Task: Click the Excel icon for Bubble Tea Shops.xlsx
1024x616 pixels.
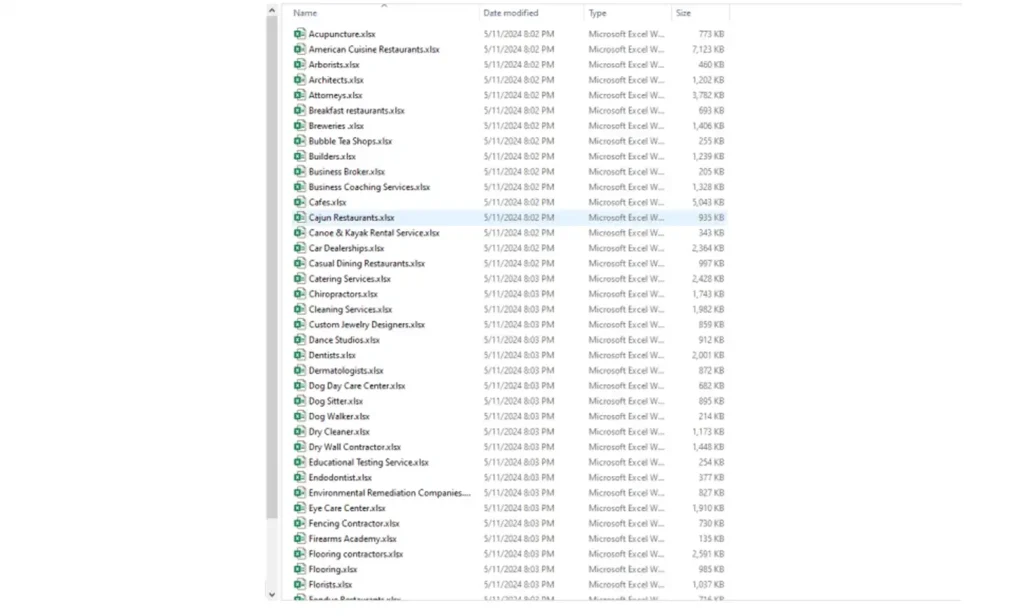Action: tap(299, 140)
